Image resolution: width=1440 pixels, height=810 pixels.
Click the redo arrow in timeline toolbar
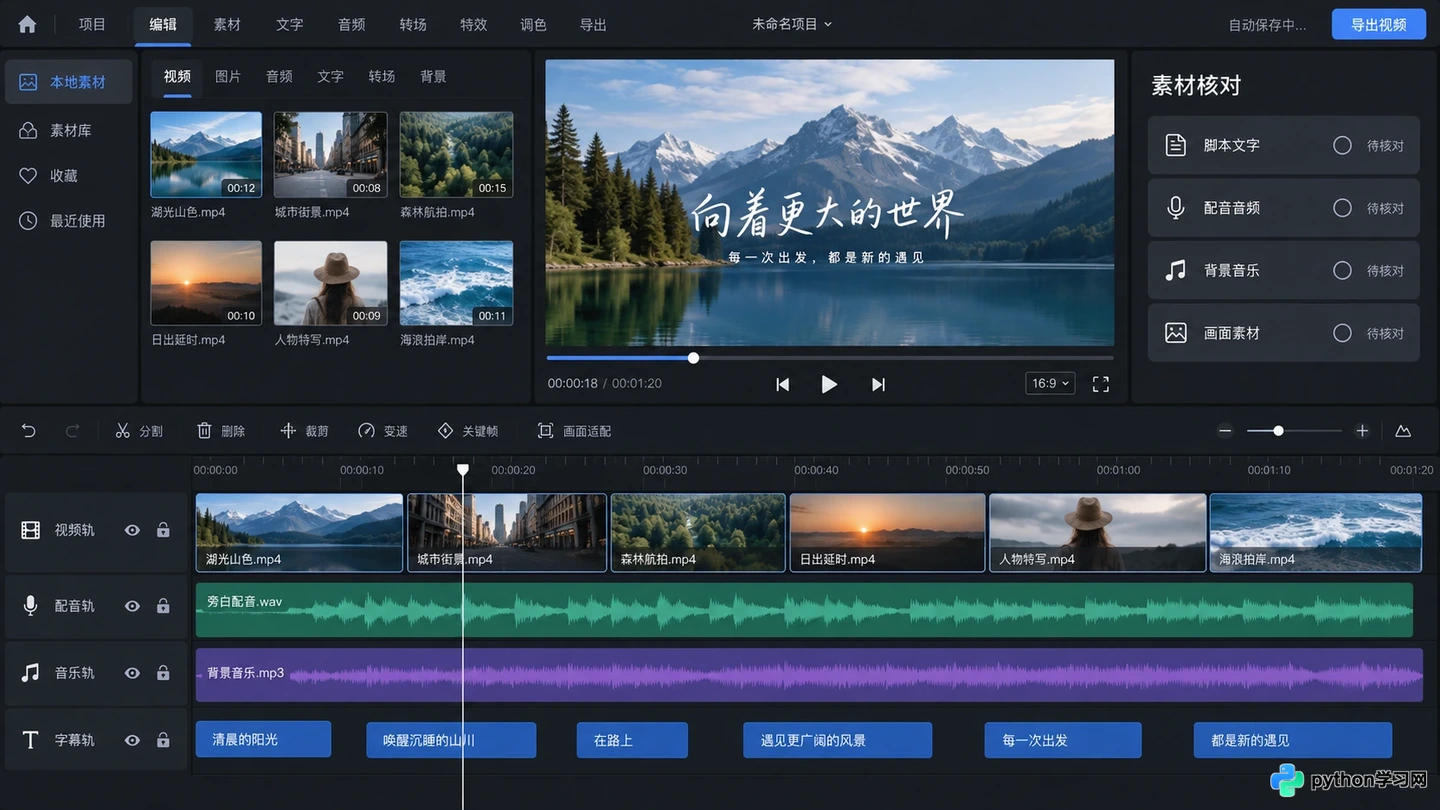(72, 431)
